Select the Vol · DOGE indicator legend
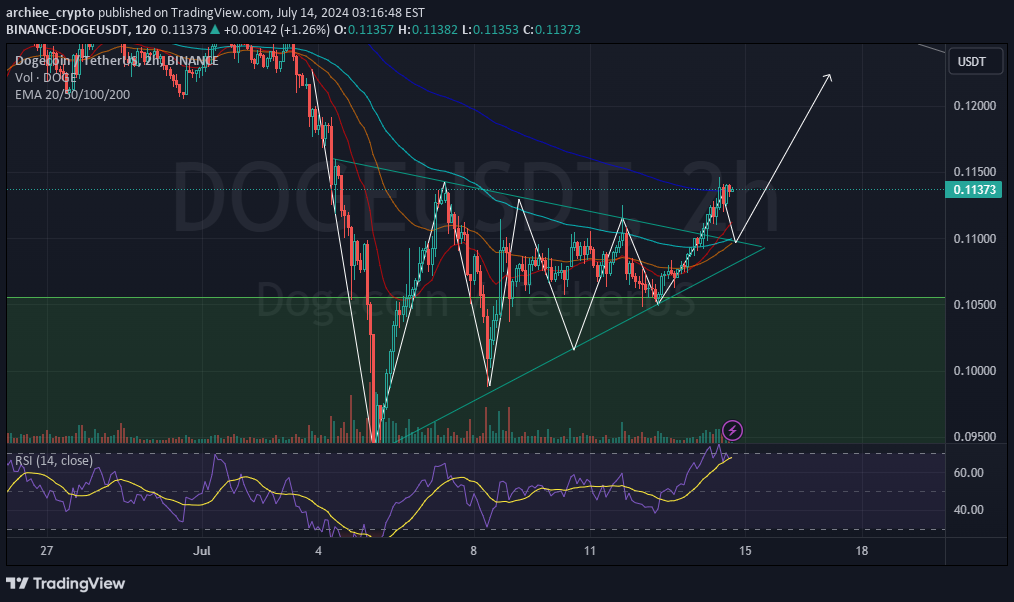The image size is (1014, 602). 45,78
